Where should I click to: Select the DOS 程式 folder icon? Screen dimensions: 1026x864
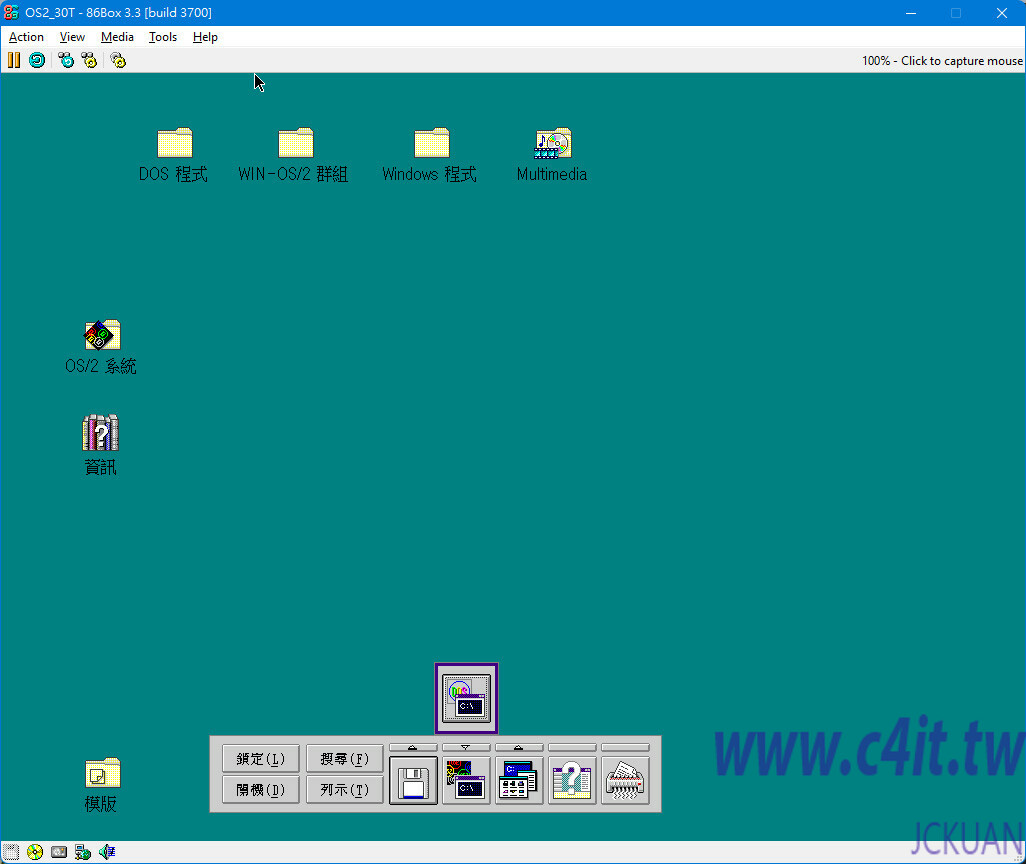coord(175,143)
